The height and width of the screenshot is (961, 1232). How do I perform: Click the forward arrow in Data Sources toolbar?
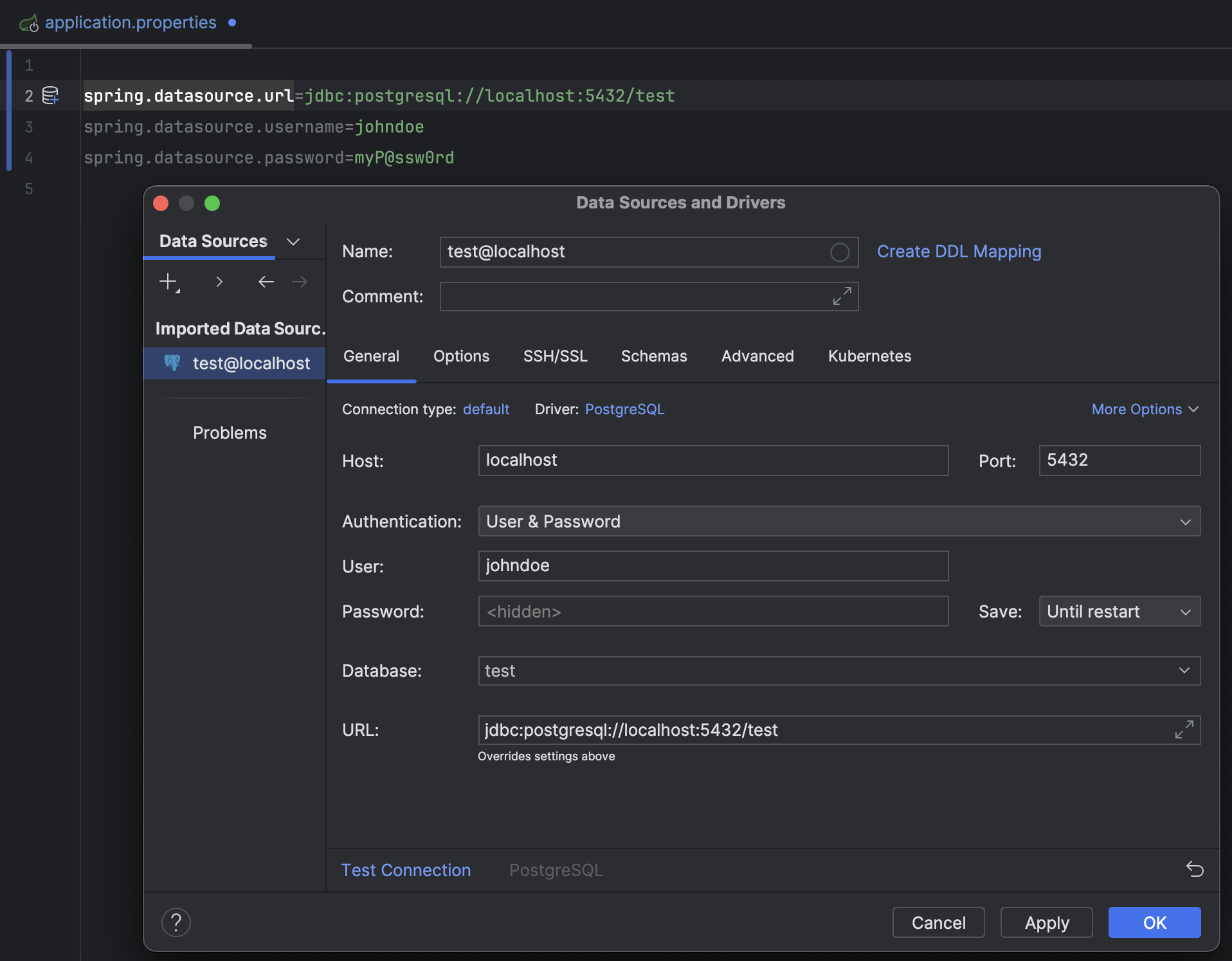[300, 281]
